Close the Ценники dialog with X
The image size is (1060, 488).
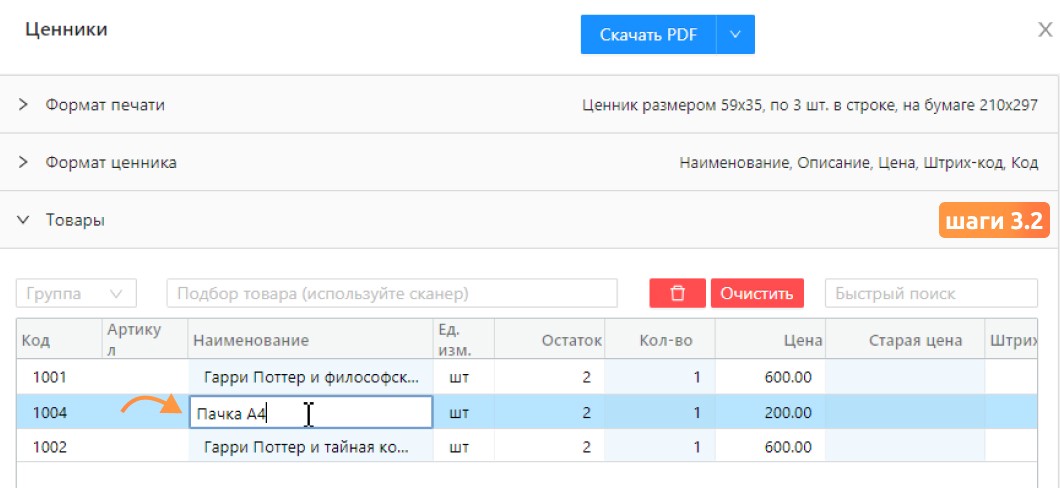click(1045, 30)
